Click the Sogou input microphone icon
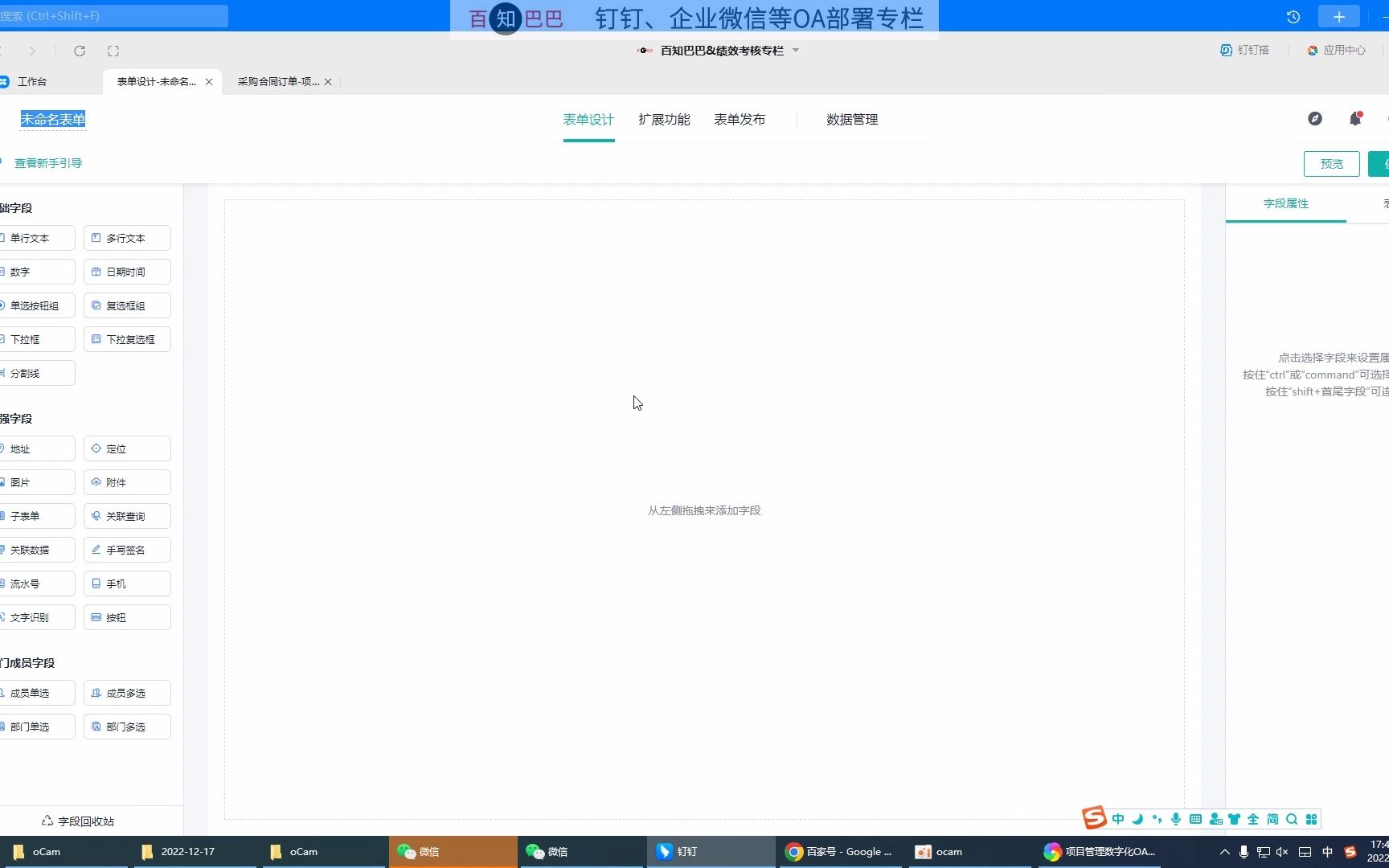1389x868 pixels. tap(1176, 819)
